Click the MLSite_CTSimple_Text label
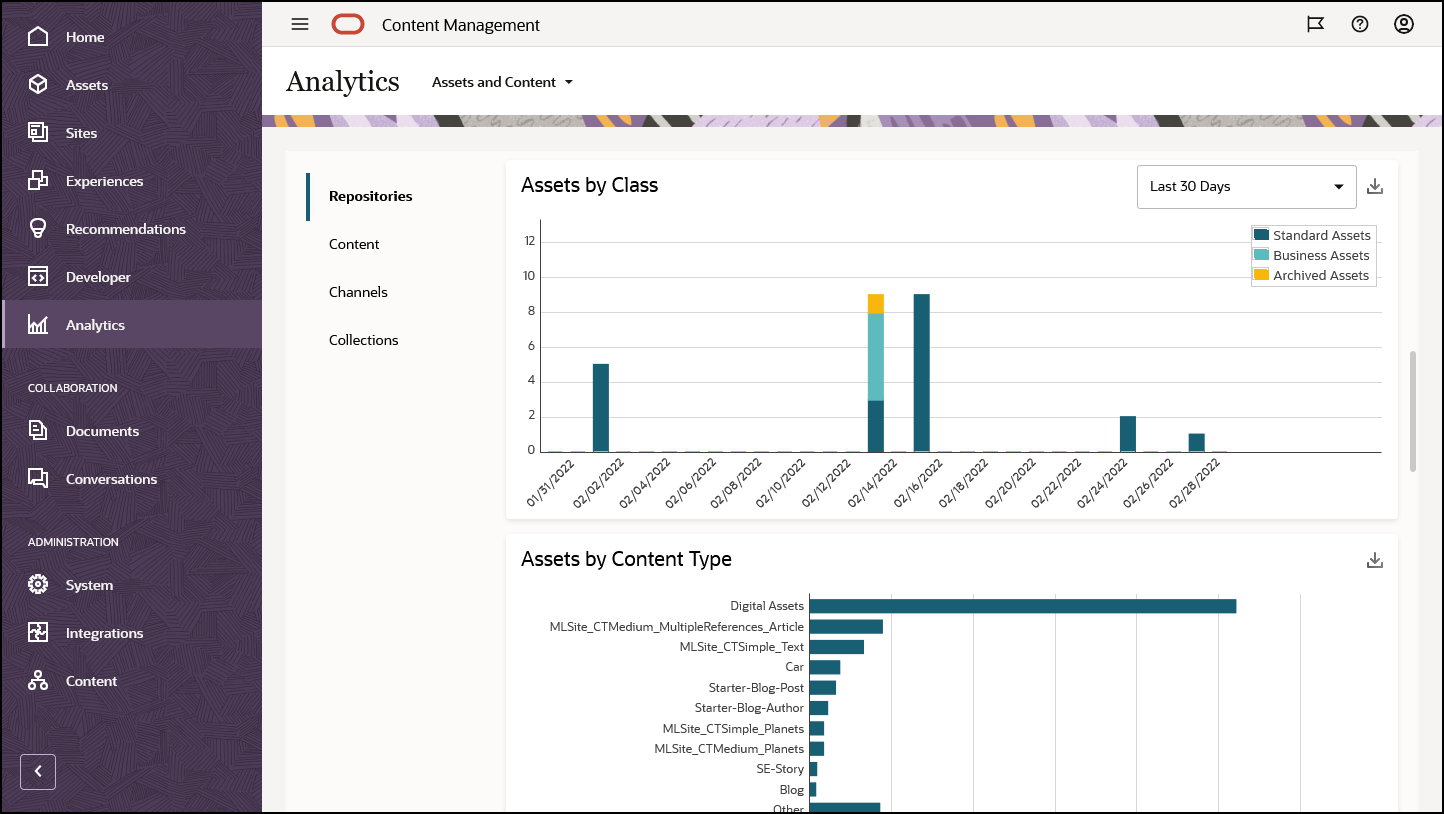 click(741, 647)
